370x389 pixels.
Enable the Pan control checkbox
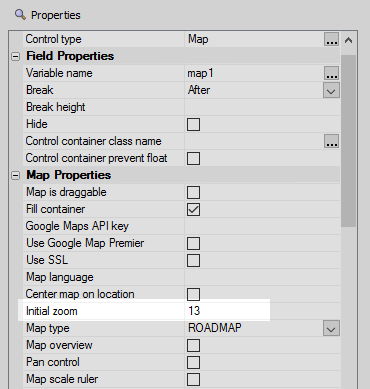194,362
